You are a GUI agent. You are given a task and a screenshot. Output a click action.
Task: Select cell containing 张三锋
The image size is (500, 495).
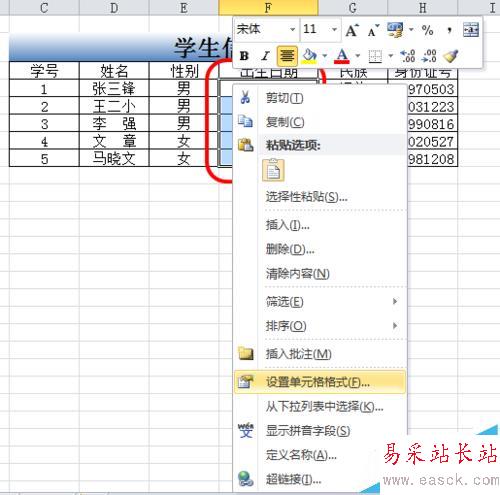tap(114, 89)
